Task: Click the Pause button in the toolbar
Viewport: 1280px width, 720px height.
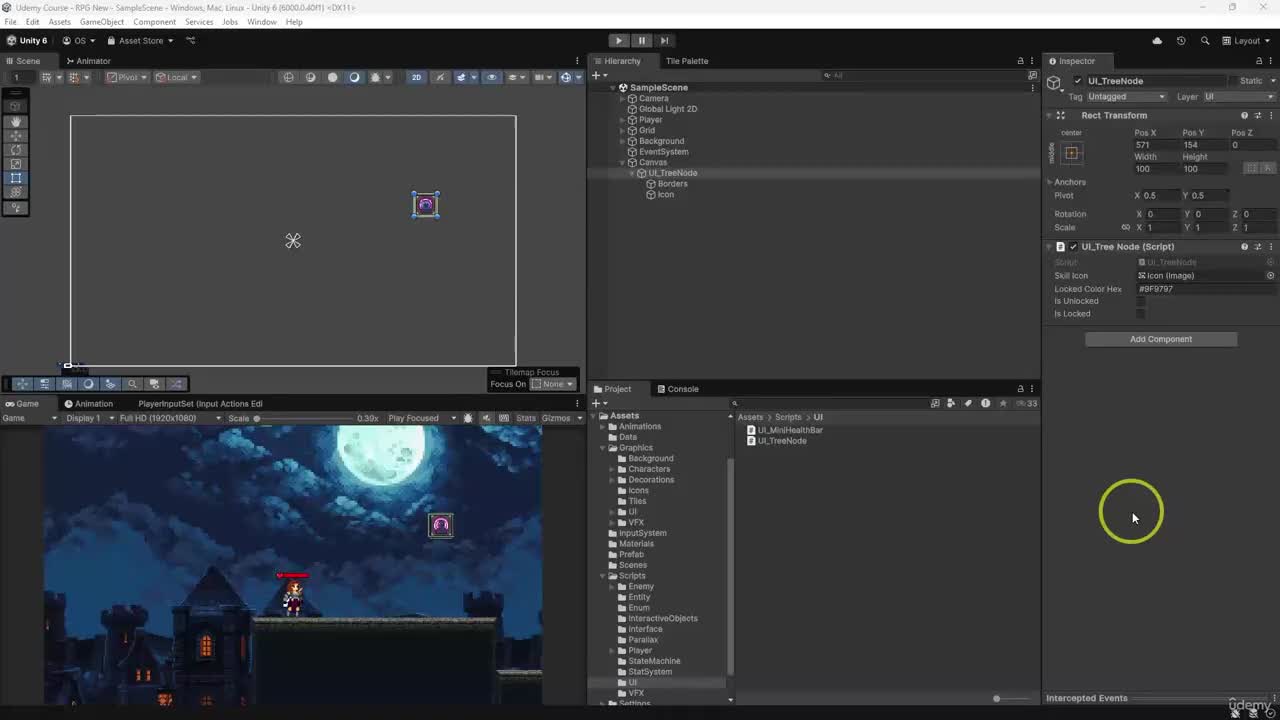Action: point(642,40)
